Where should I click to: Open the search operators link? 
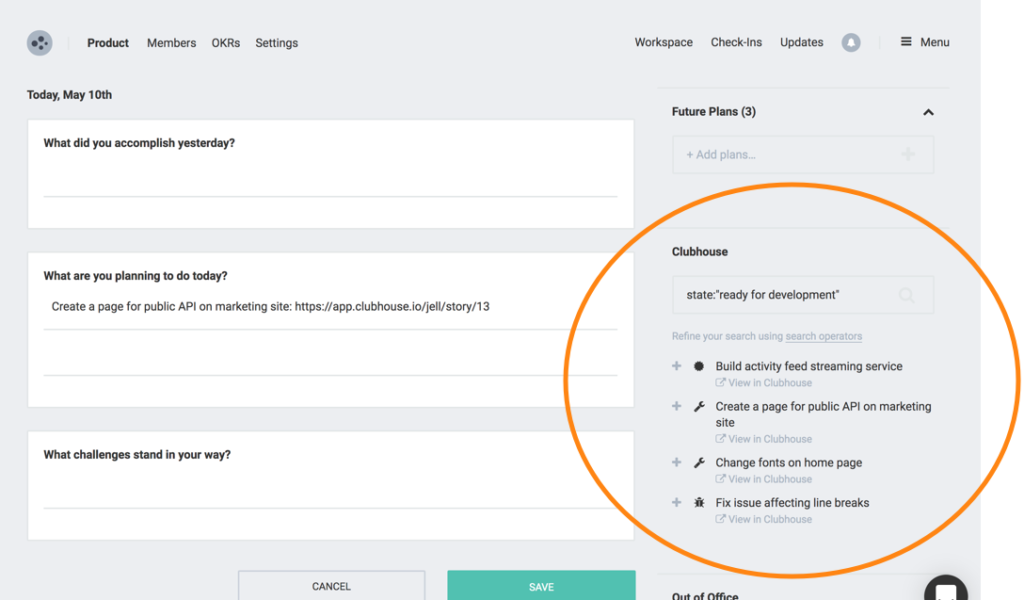click(824, 336)
